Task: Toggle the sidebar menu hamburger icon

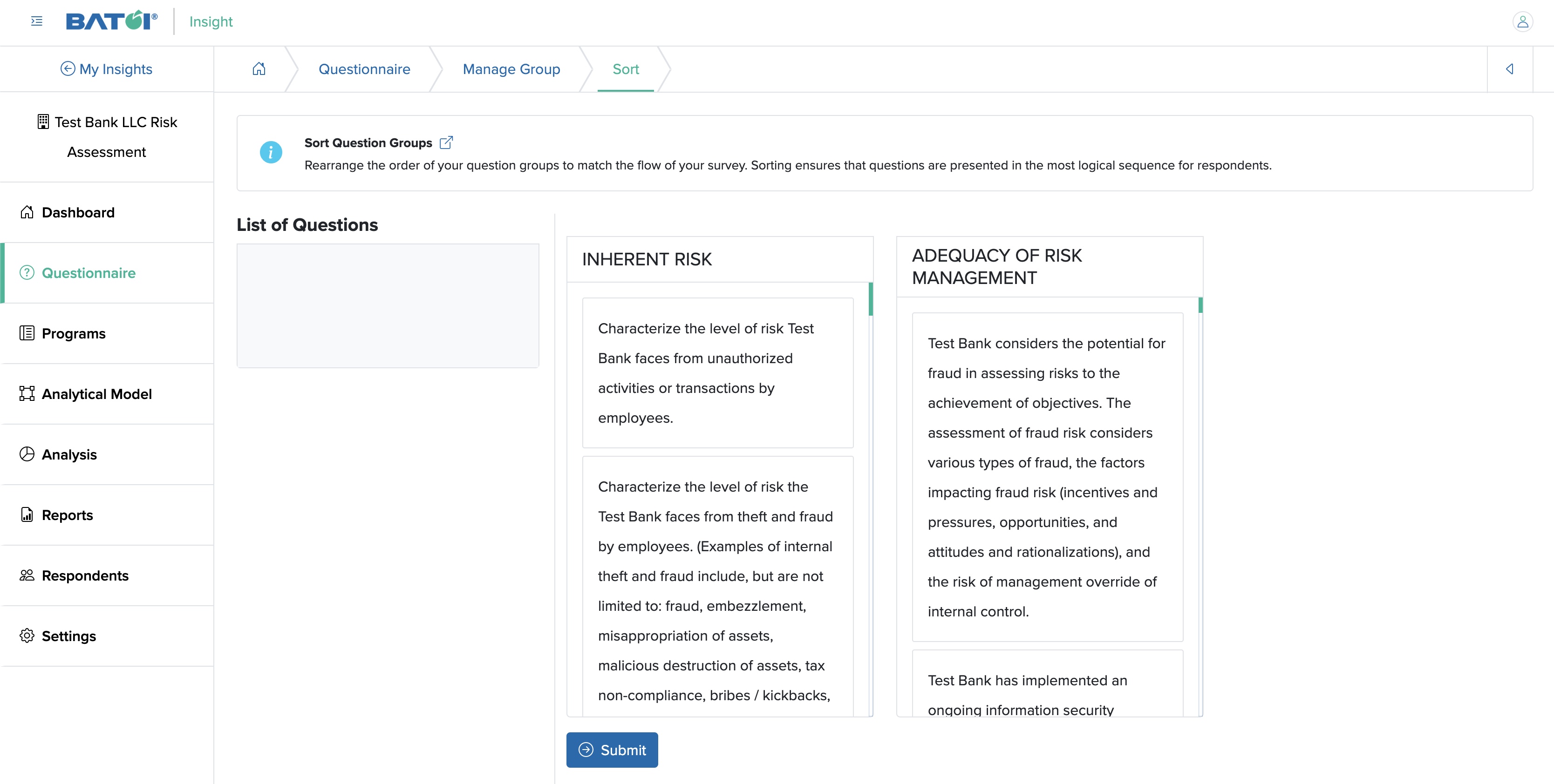Action: pyautogui.click(x=37, y=22)
